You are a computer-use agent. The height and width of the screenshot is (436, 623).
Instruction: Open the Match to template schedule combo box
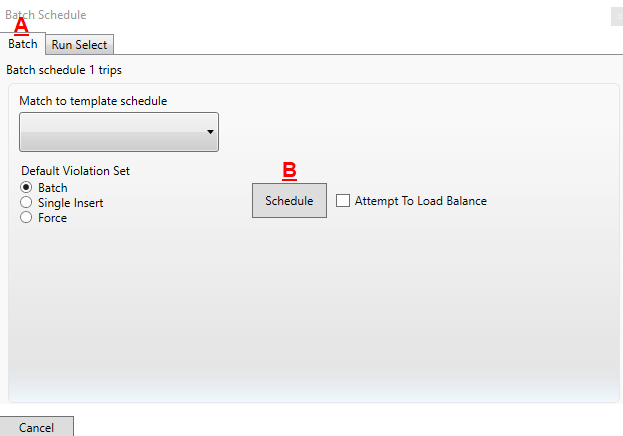[119, 132]
